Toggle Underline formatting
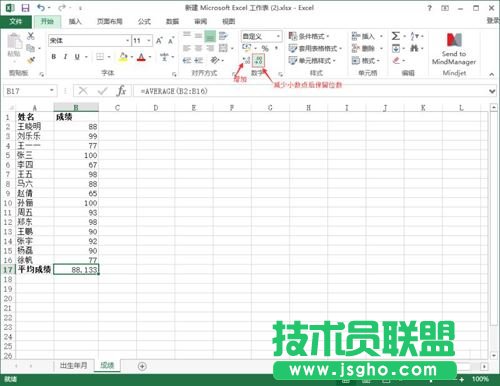Image resolution: width=500 pixels, height=386 pixels. tap(77, 57)
